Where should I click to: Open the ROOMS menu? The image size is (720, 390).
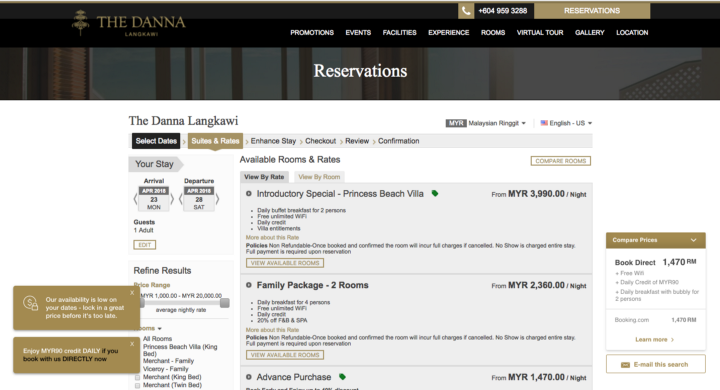[493, 33]
